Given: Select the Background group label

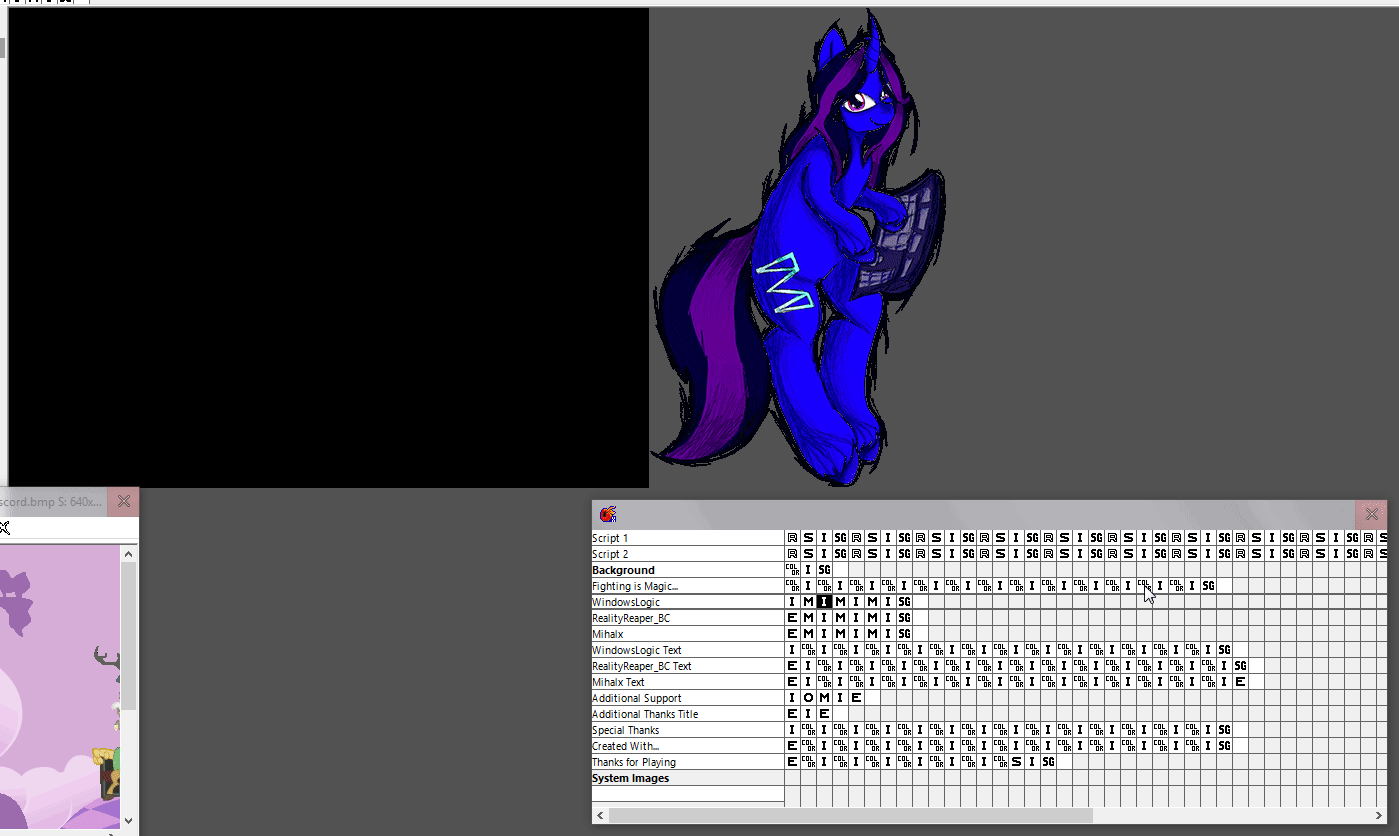Looking at the screenshot, I should pos(688,570).
